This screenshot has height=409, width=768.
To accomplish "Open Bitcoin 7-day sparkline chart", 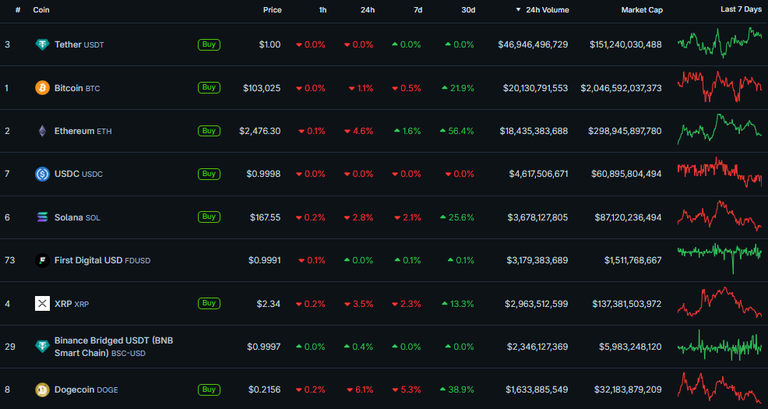I will [720, 86].
